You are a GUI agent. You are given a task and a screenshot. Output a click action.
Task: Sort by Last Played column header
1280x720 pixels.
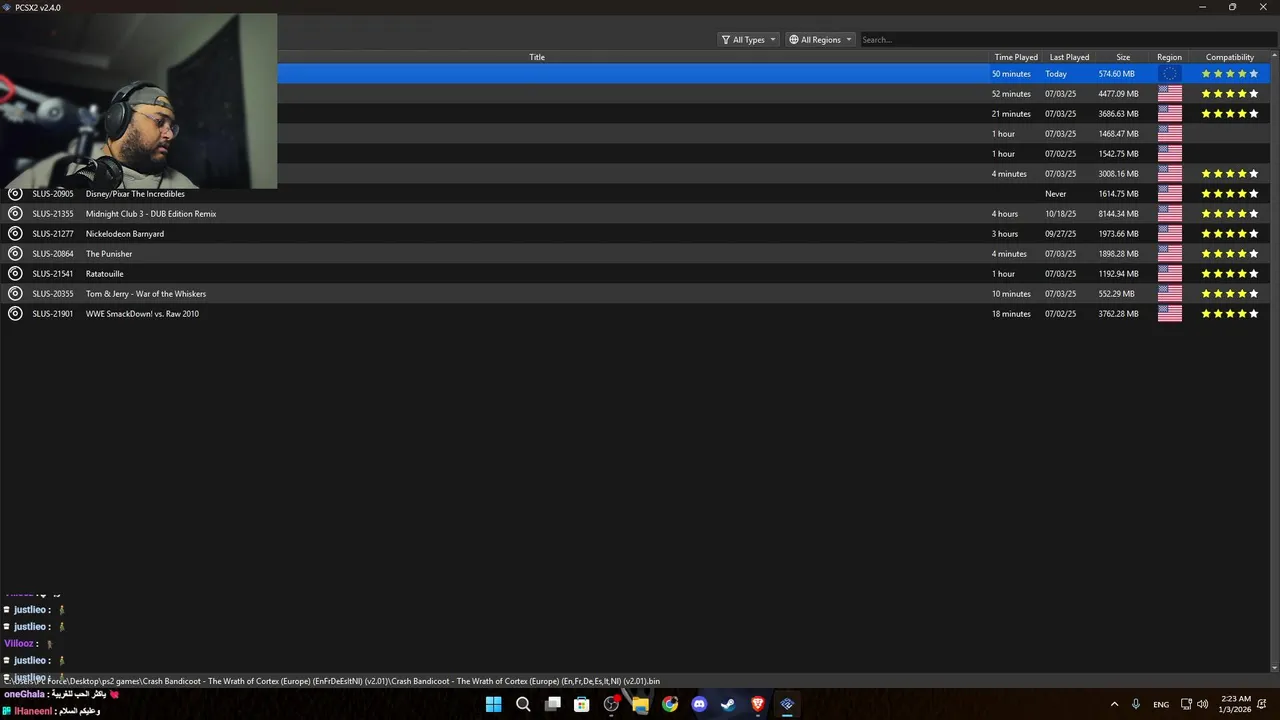[x=1069, y=57]
